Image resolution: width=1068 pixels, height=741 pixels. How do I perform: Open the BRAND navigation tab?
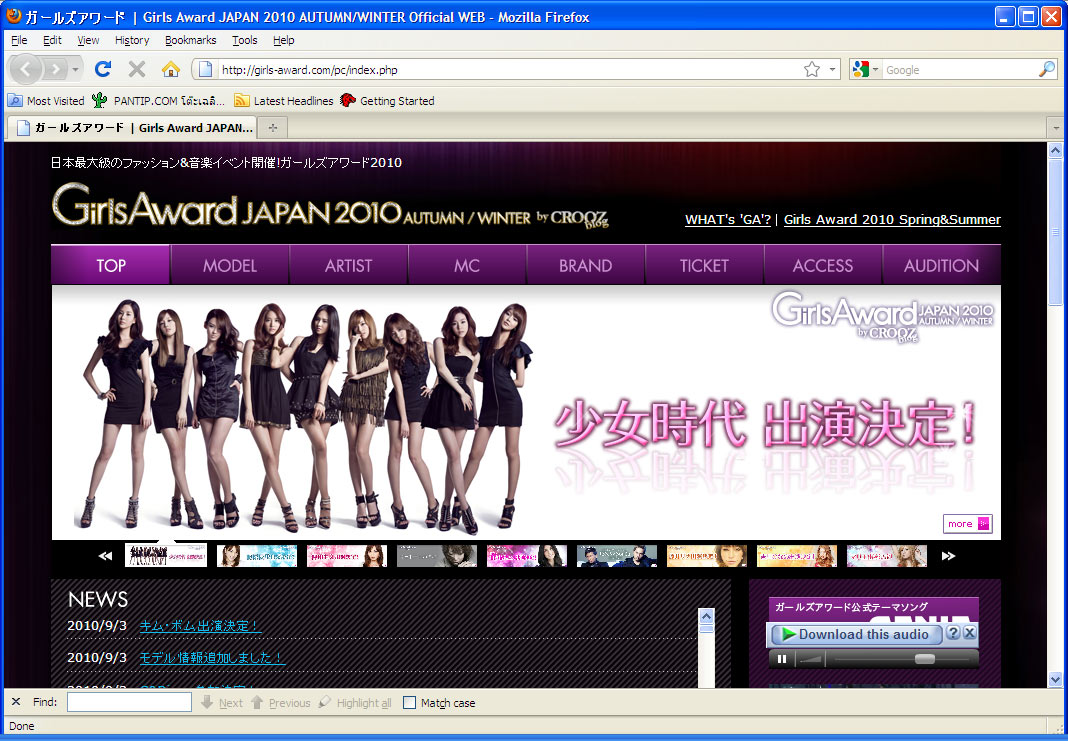[x=585, y=265]
